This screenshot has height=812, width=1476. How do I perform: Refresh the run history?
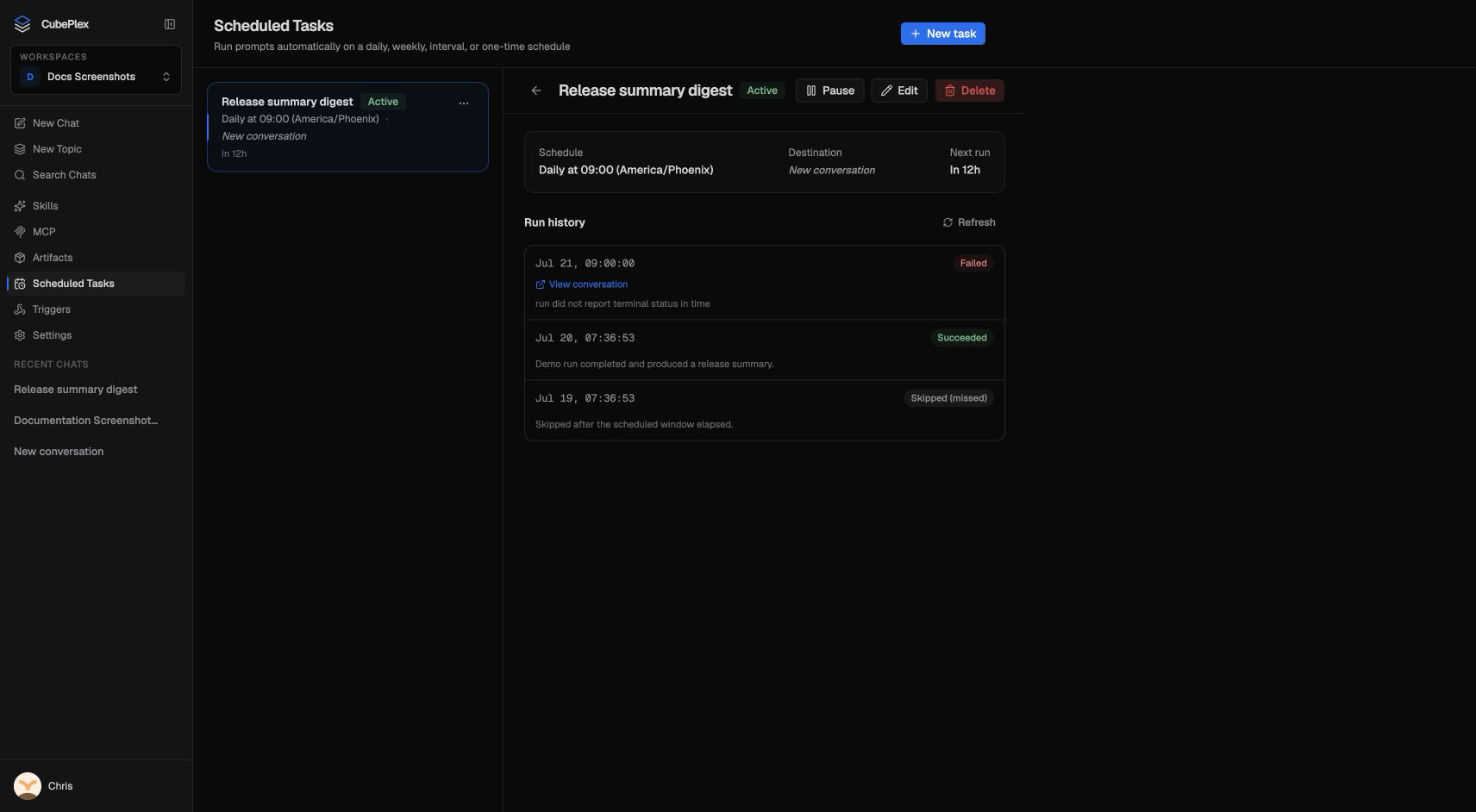[969, 222]
